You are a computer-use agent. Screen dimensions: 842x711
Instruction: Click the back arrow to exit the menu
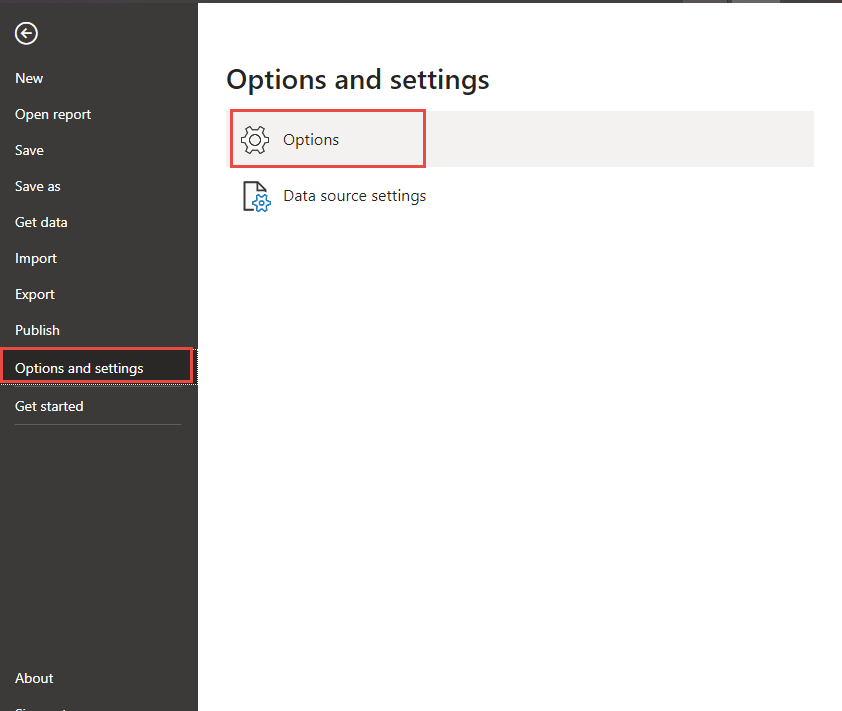tap(26, 33)
